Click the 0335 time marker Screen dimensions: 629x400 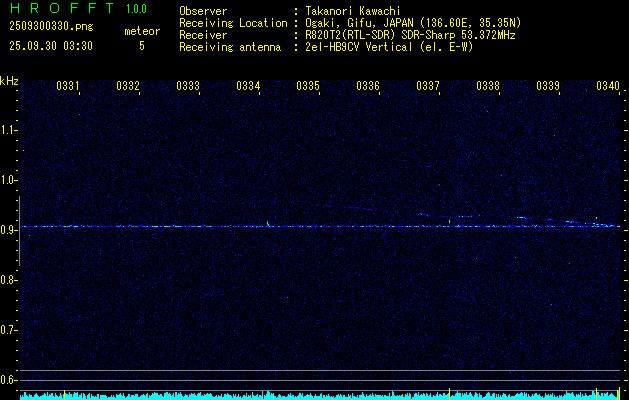[x=308, y=86]
